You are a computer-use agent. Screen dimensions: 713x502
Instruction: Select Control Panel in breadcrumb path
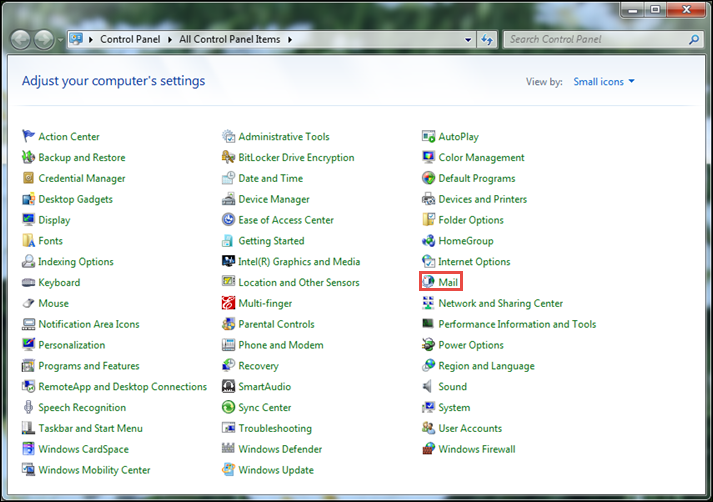130,40
